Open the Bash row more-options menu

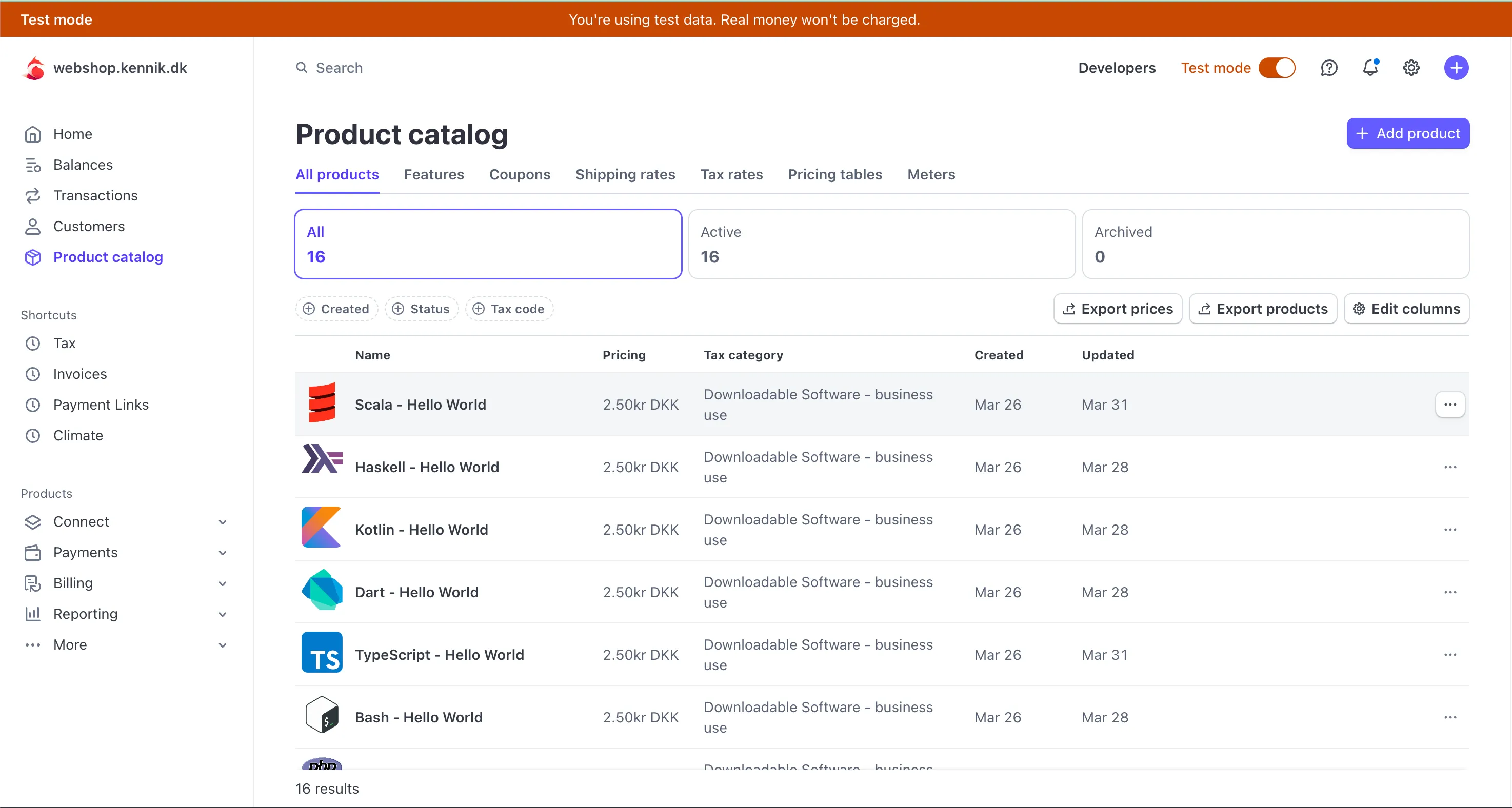tap(1450, 717)
